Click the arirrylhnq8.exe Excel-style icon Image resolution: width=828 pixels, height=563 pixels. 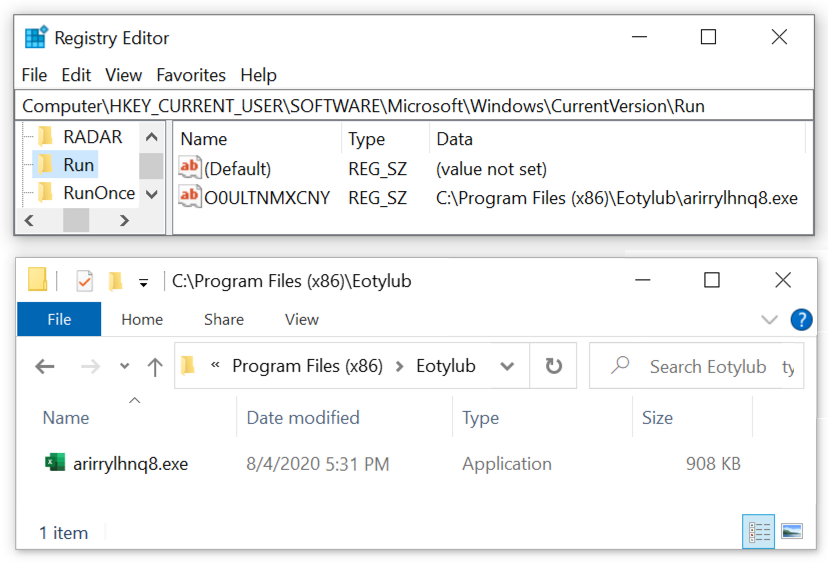coord(54,462)
